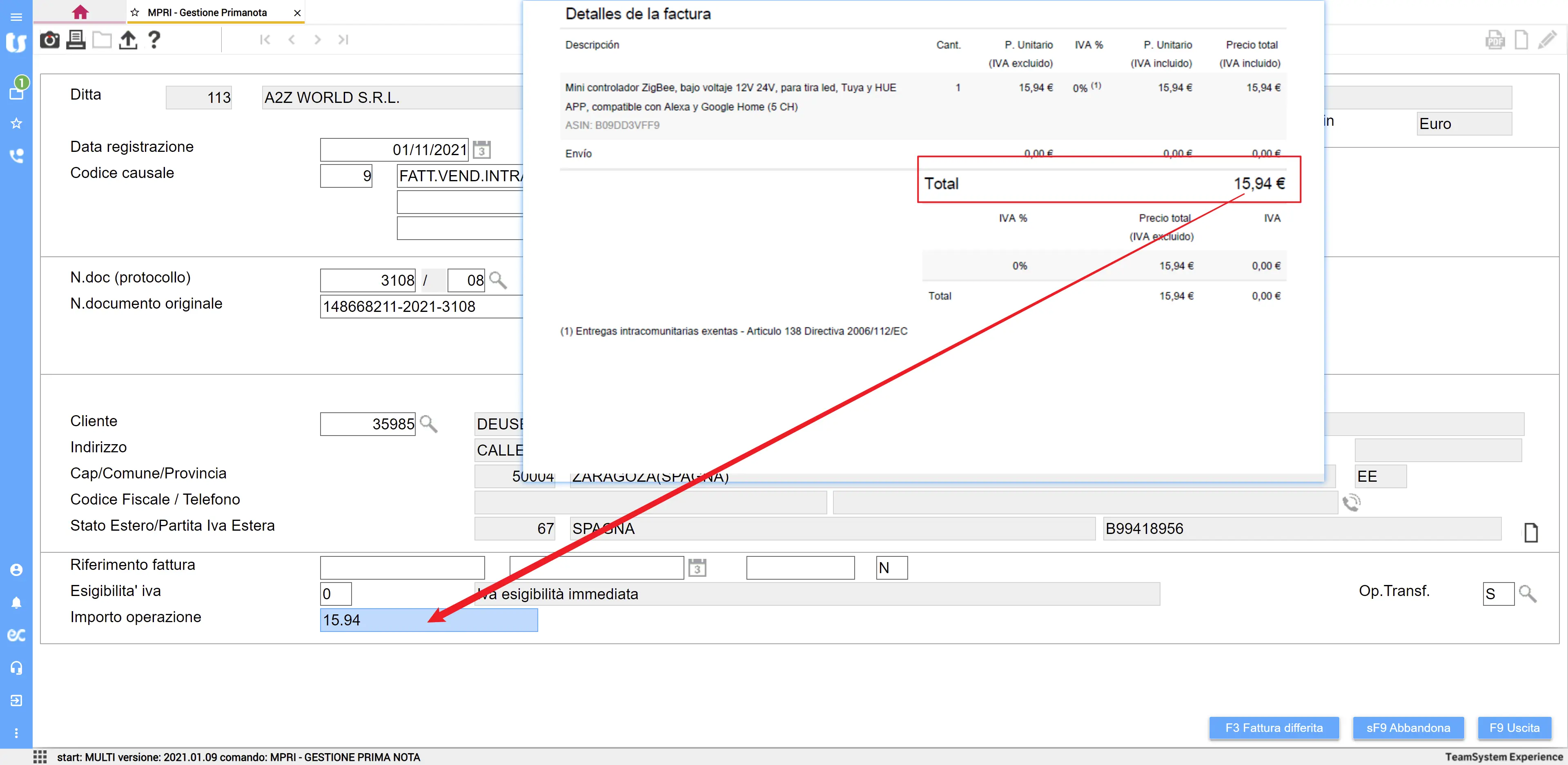This screenshot has height=765, width=1568.
Task: Open the hamburger menu at top left
Action: pos(16,16)
